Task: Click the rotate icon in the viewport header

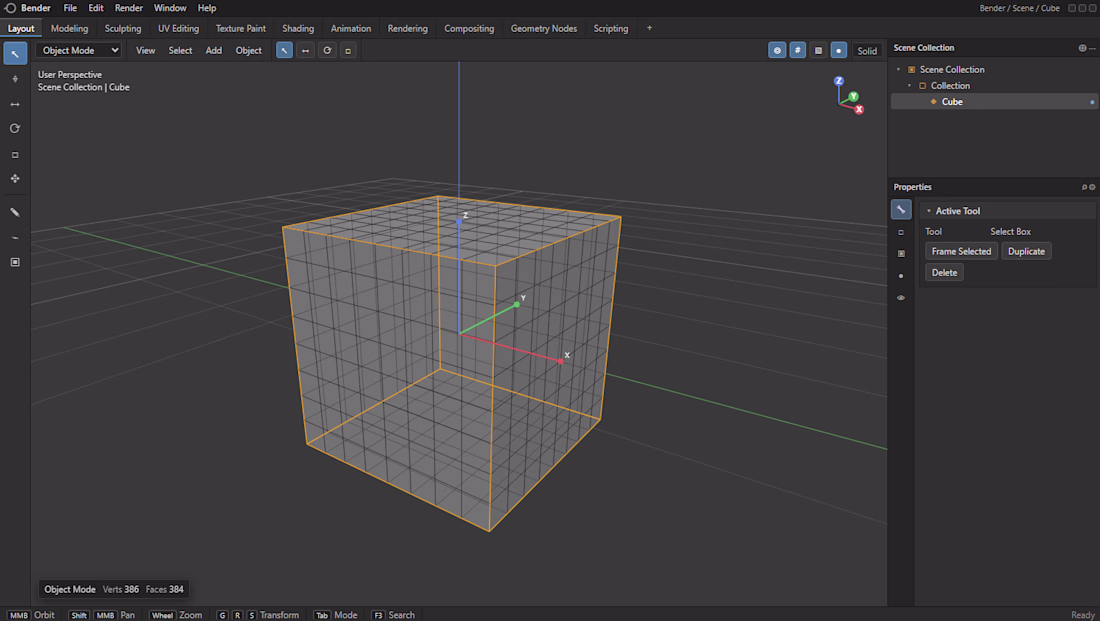Action: [x=327, y=51]
